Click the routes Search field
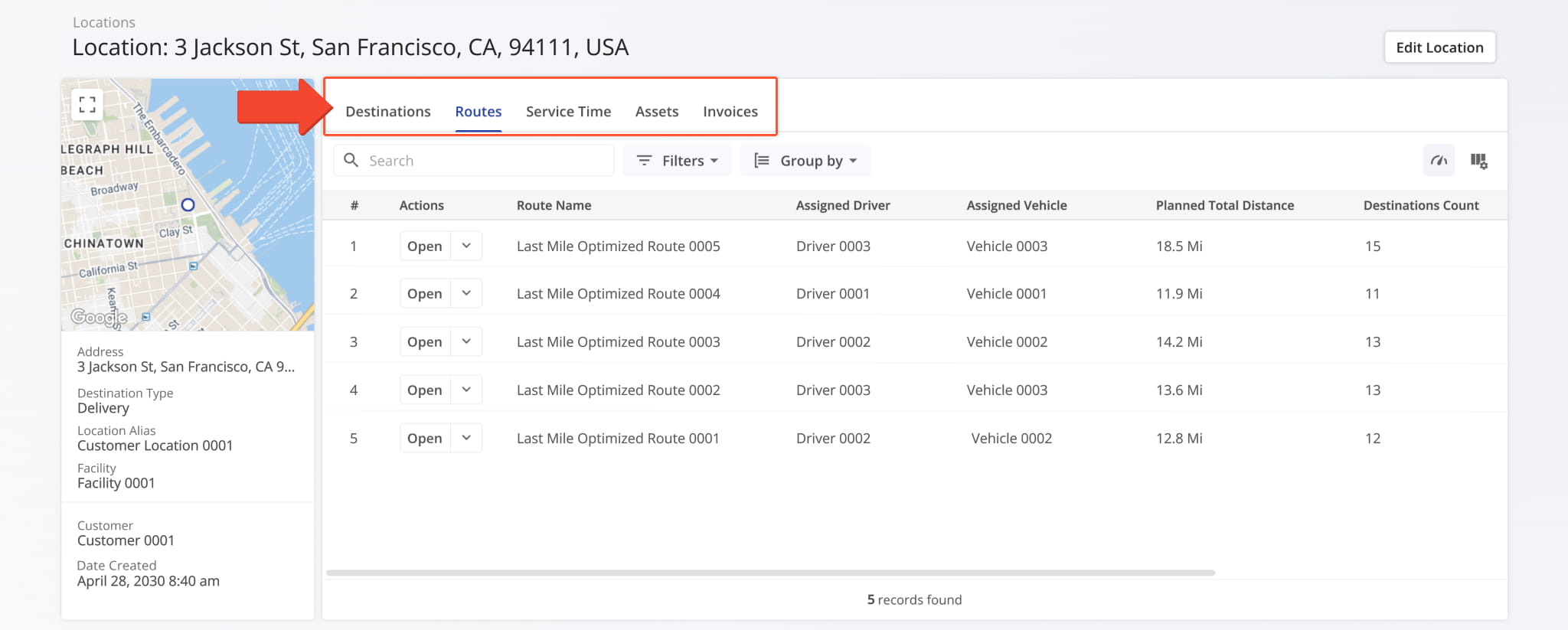This screenshot has height=630, width=1568. tap(474, 161)
